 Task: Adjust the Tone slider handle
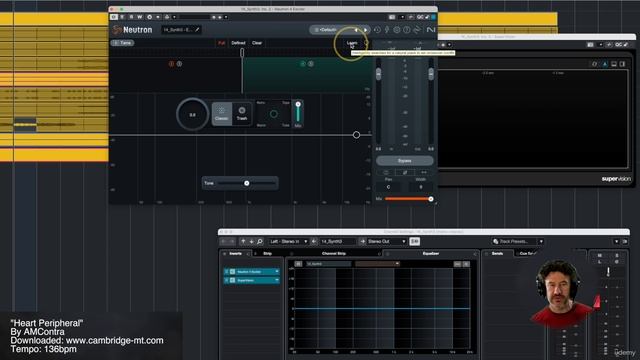247,183
